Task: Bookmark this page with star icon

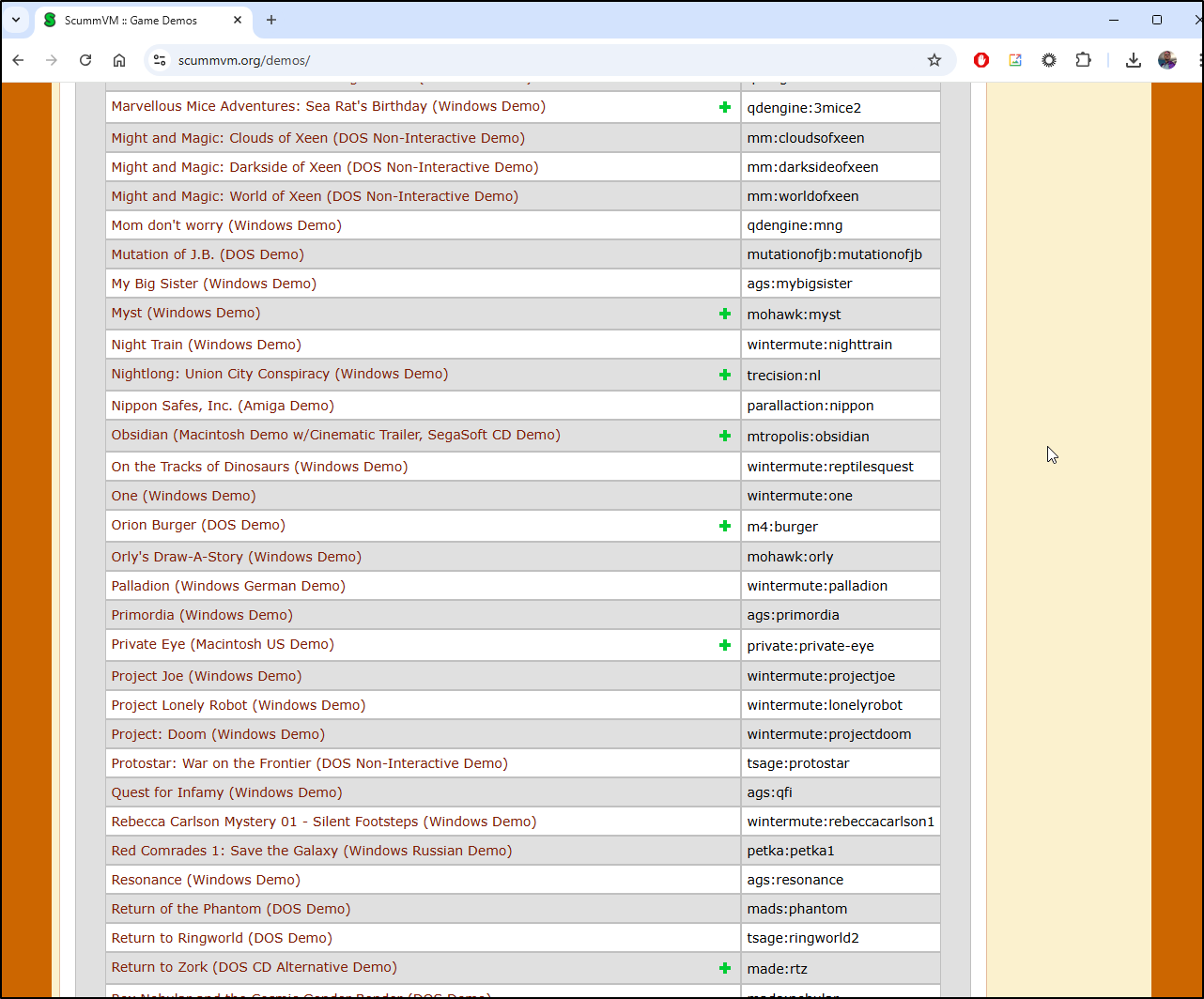Action: [x=934, y=60]
